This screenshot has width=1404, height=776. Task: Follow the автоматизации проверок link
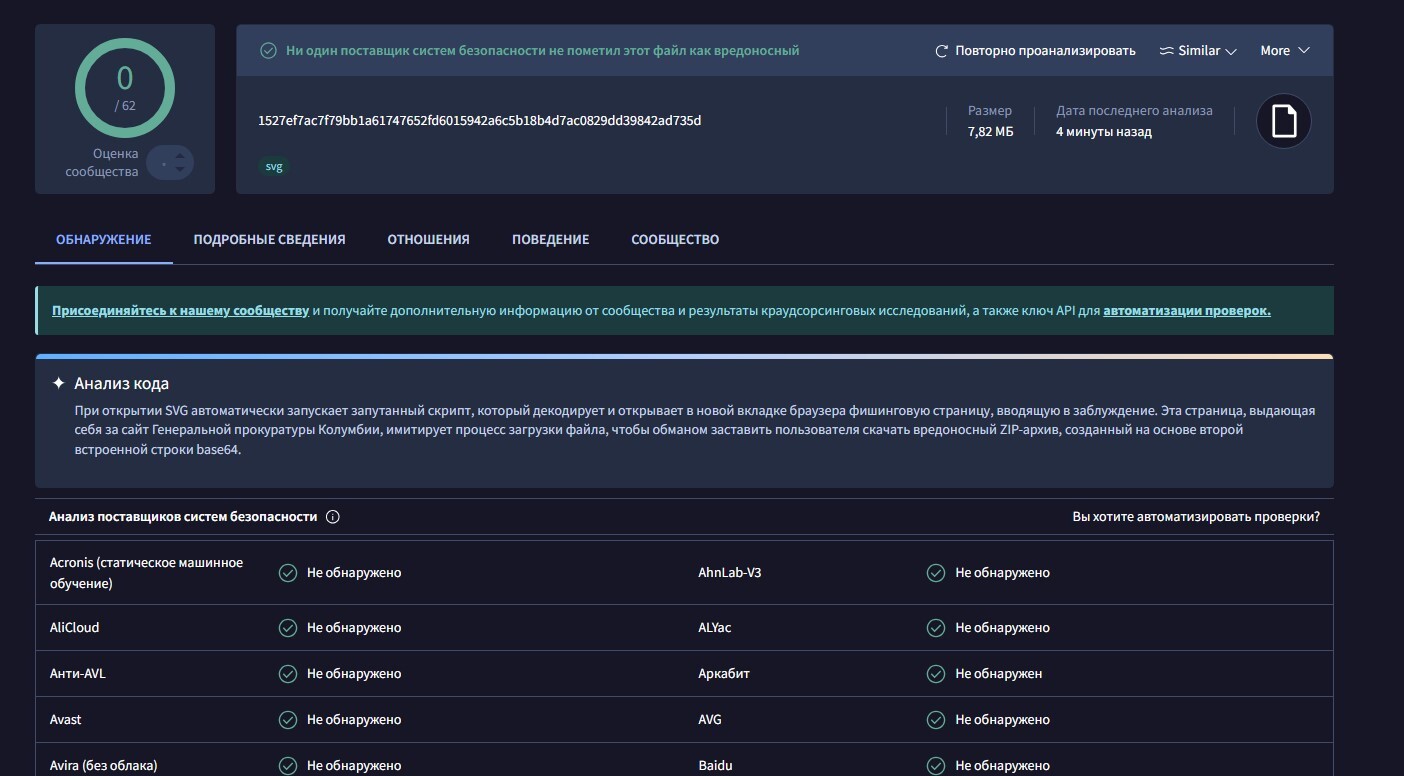[x=1186, y=311]
